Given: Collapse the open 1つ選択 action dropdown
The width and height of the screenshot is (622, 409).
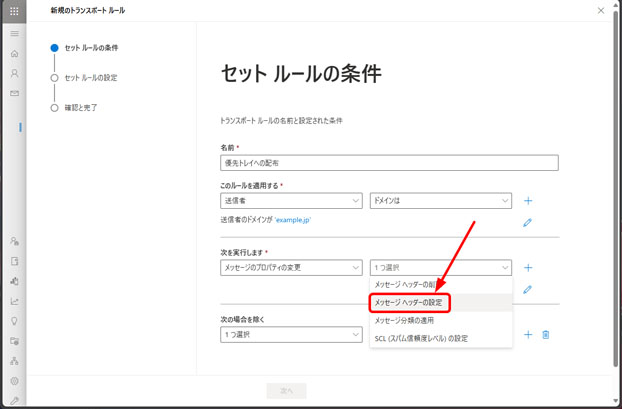Looking at the screenshot, I should pyautogui.click(x=441, y=268).
